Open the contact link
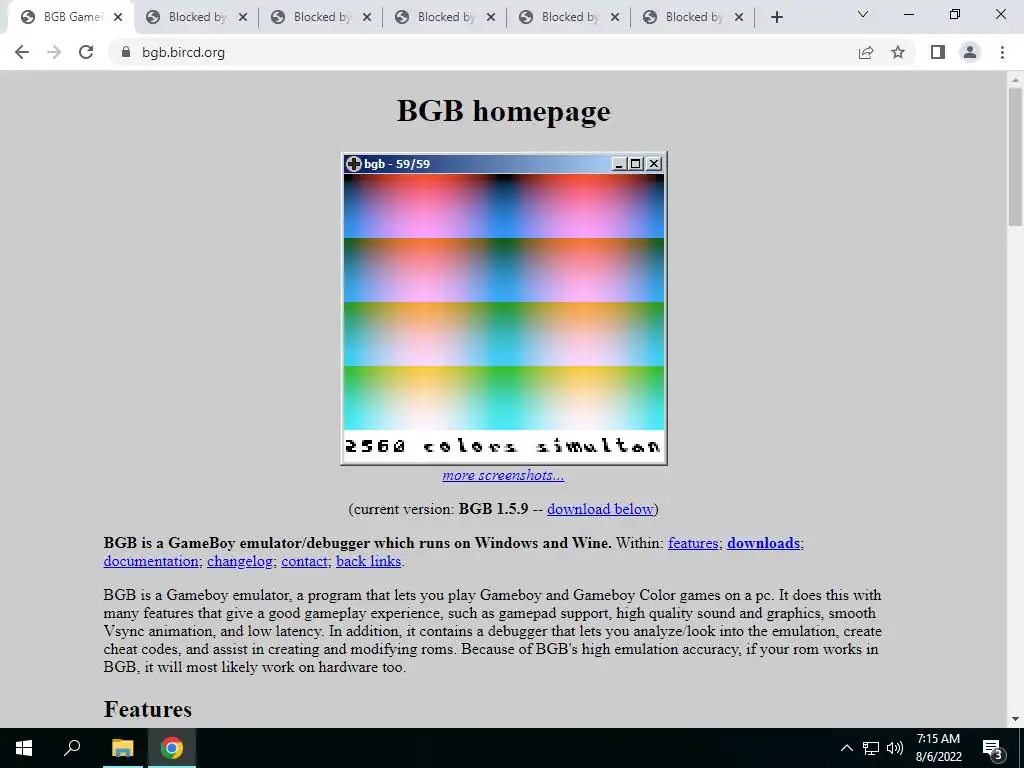 coord(304,561)
